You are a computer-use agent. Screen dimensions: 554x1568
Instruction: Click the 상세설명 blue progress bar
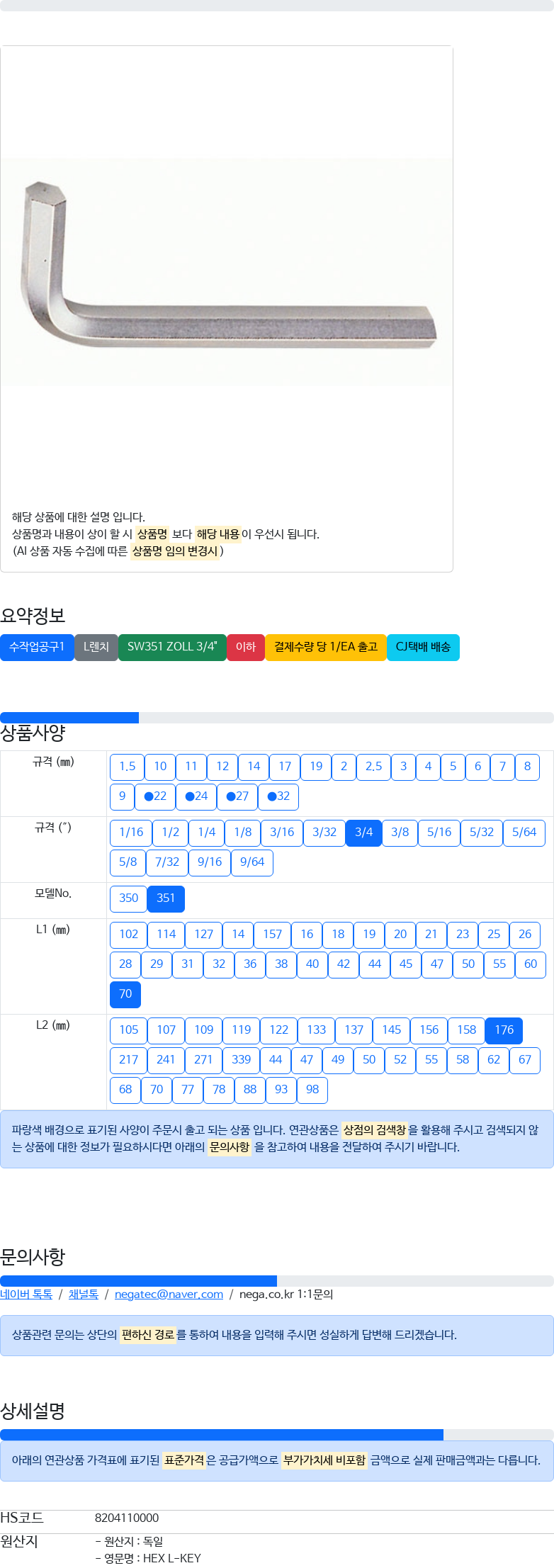coord(222,1435)
